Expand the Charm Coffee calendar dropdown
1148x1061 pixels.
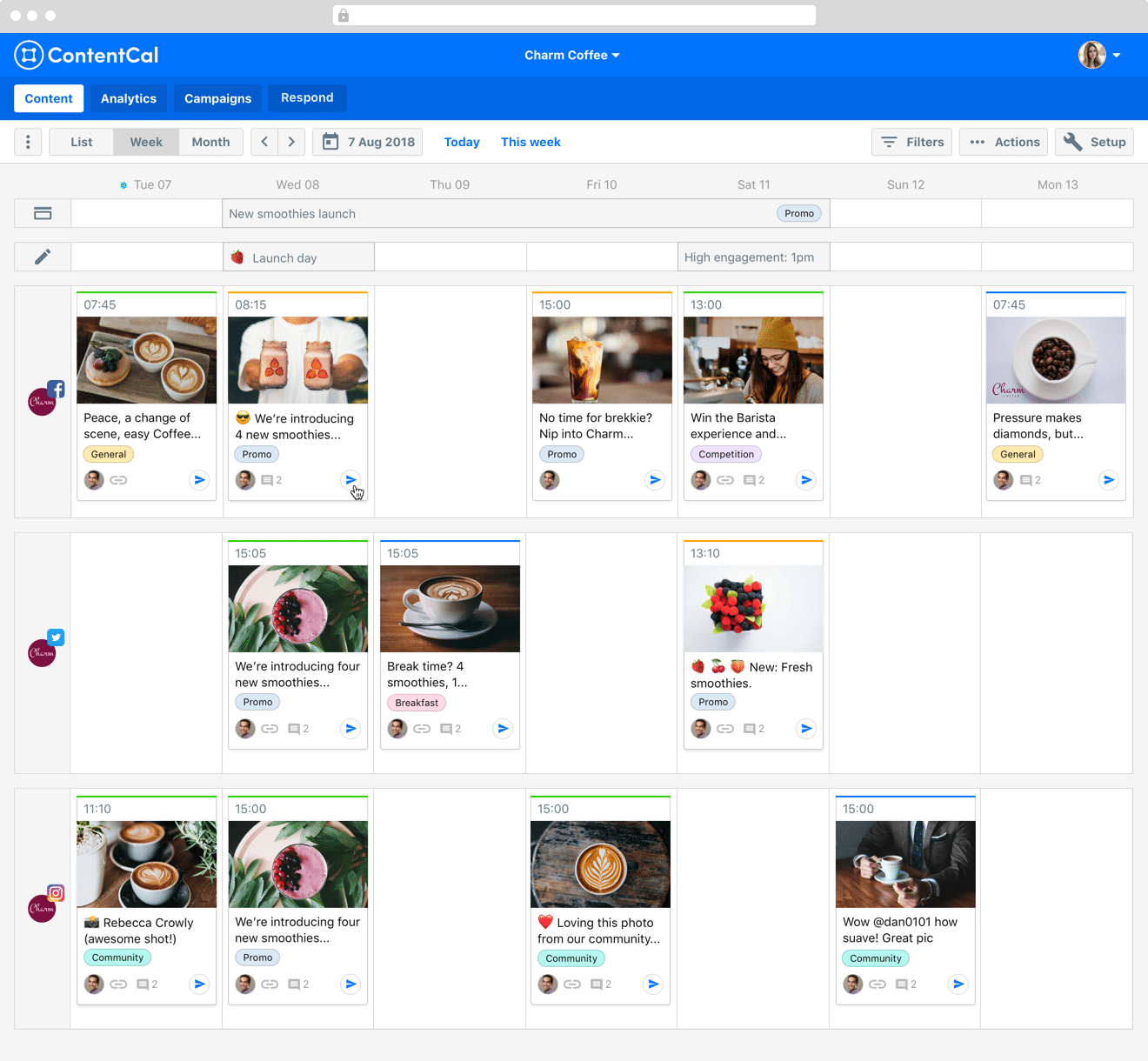click(x=571, y=55)
